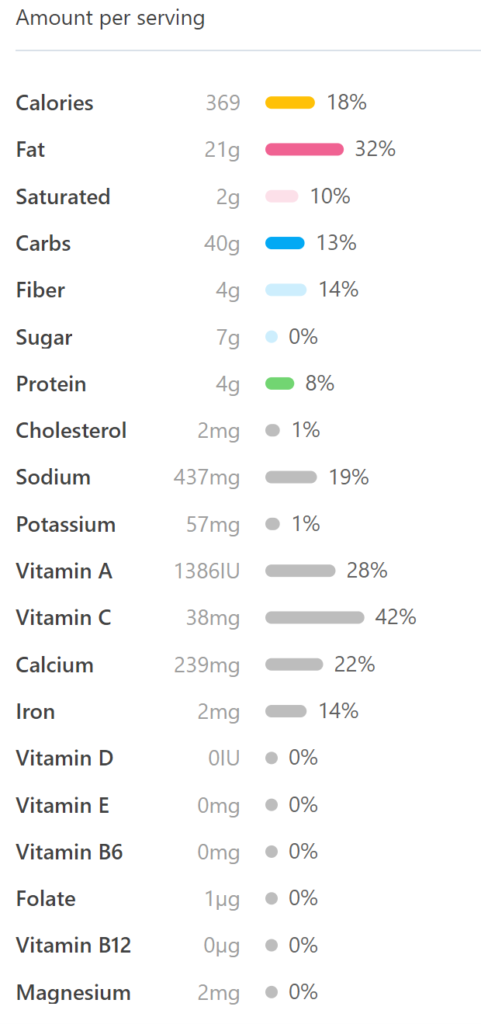Screen dimensions: 481x1024
Task: Click the Vitamin A gray bar
Action: [300, 571]
